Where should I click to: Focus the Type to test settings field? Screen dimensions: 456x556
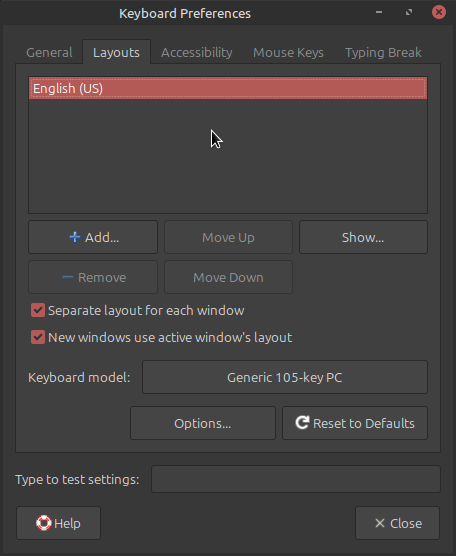[x=296, y=479]
